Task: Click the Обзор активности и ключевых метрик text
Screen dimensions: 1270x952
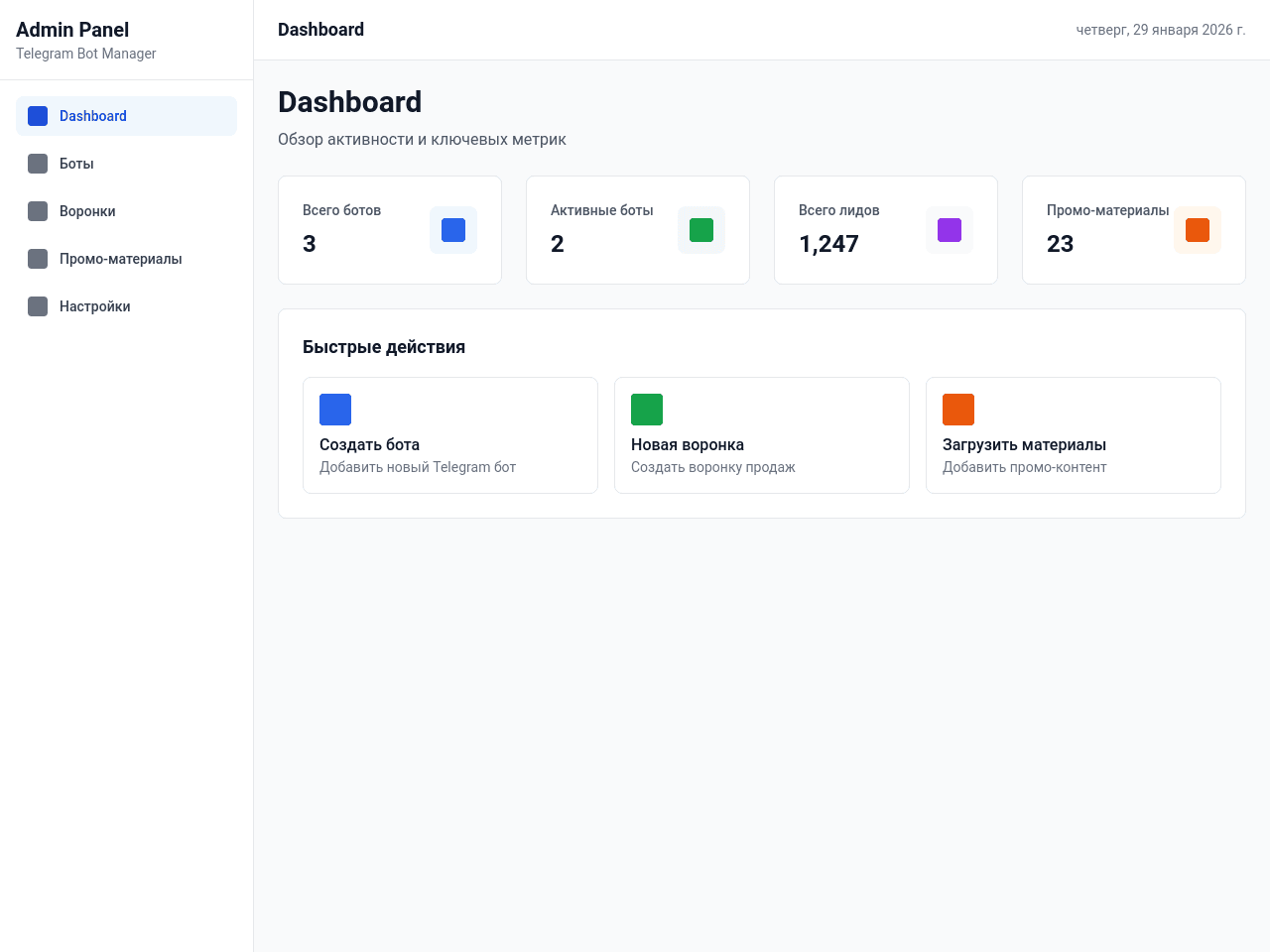Action: (x=422, y=140)
